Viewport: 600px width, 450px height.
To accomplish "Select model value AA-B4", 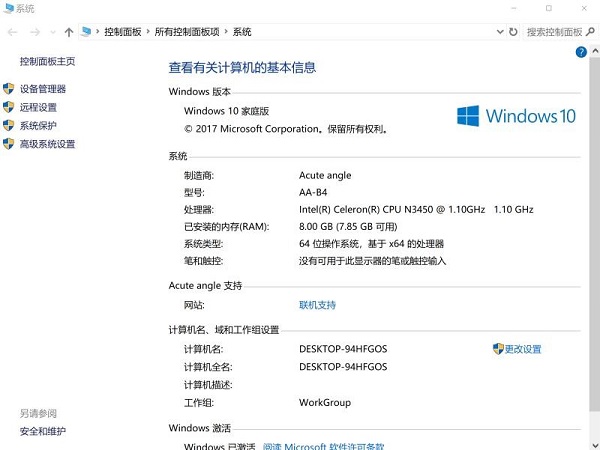I will point(313,192).
